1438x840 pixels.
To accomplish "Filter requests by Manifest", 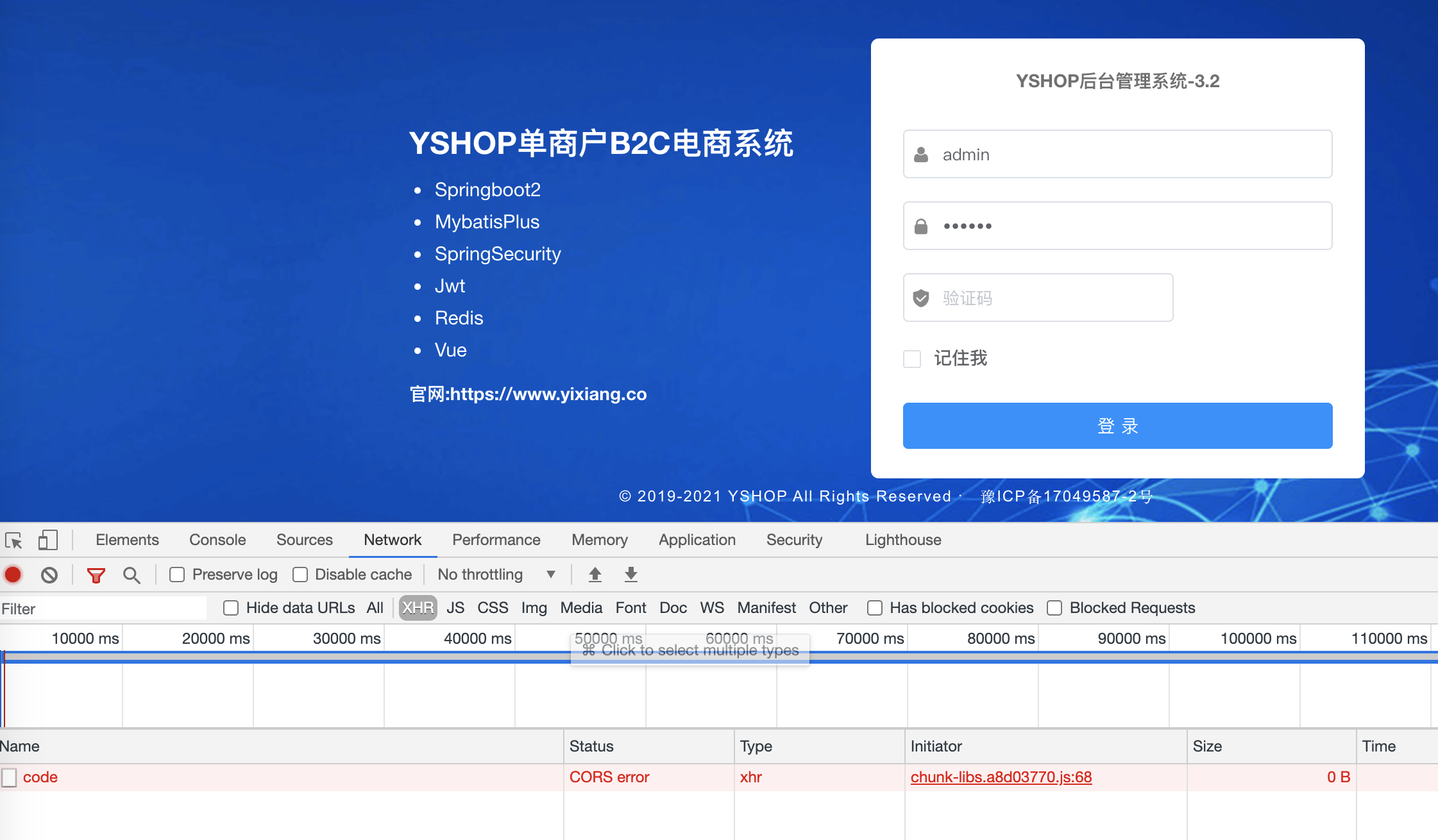I will [766, 608].
